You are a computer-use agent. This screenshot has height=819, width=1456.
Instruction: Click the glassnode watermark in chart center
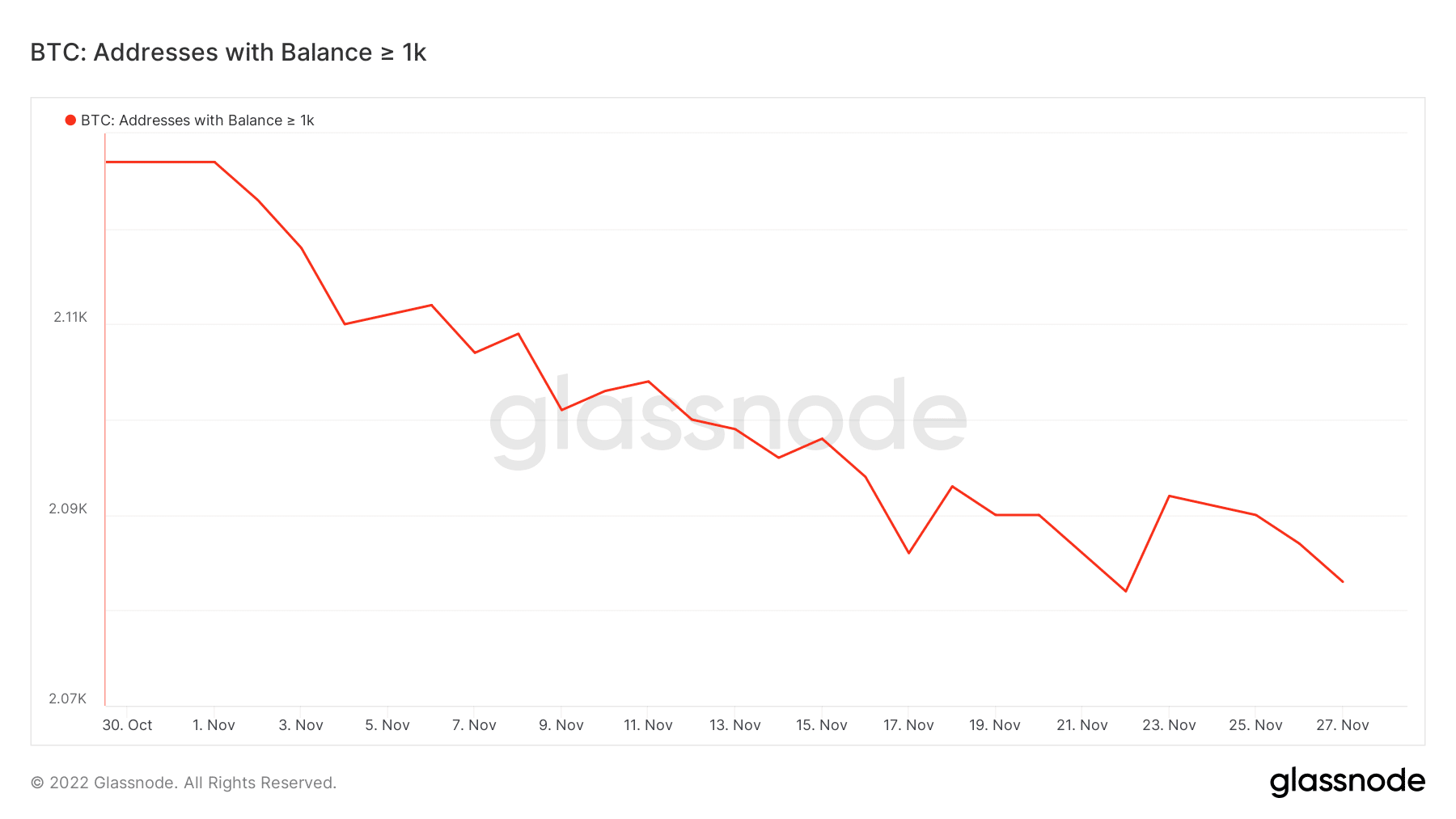(x=728, y=419)
